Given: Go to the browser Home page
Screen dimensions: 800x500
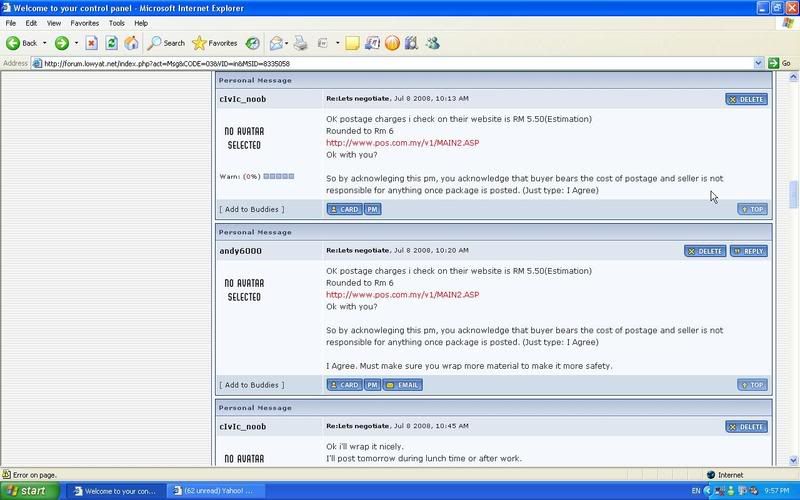Looking at the screenshot, I should [x=130, y=43].
